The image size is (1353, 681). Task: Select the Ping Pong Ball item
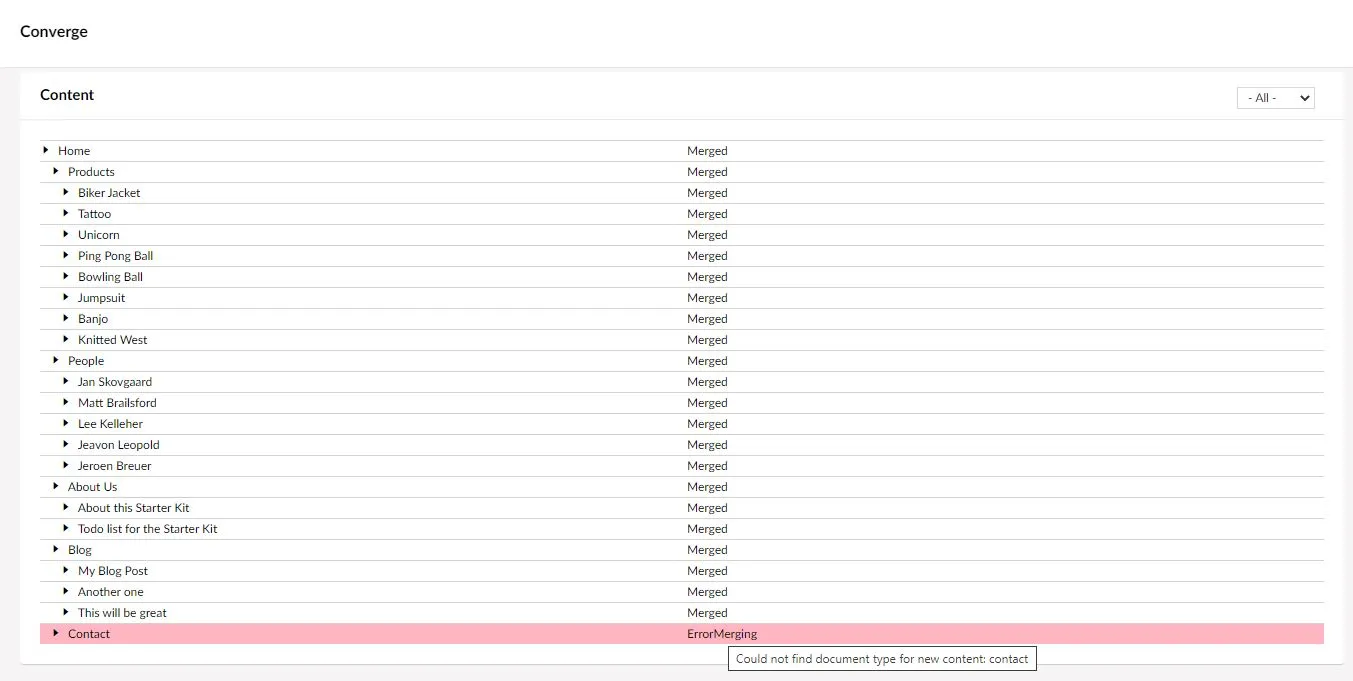coord(116,256)
